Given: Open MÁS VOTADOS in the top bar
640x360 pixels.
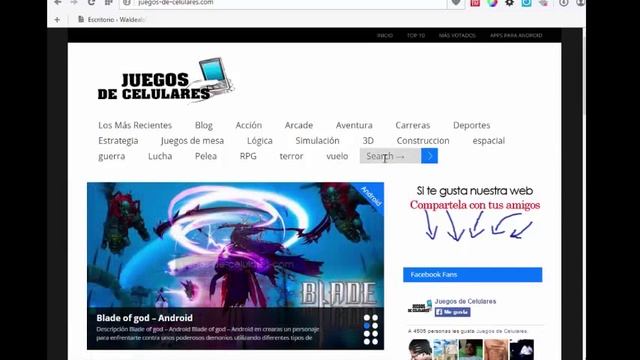Looking at the screenshot, I should [457, 36].
